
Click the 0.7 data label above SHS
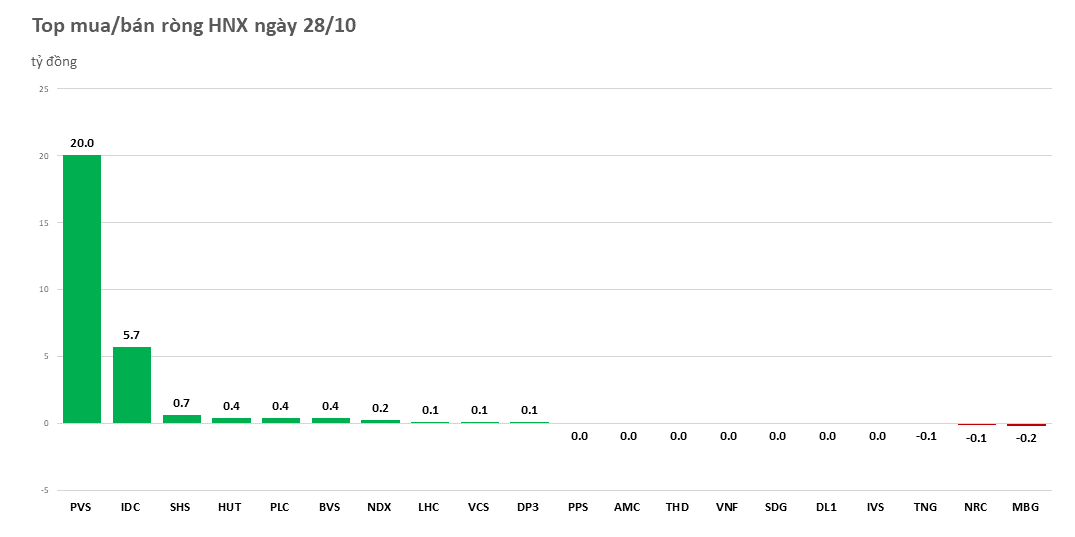[181, 402]
